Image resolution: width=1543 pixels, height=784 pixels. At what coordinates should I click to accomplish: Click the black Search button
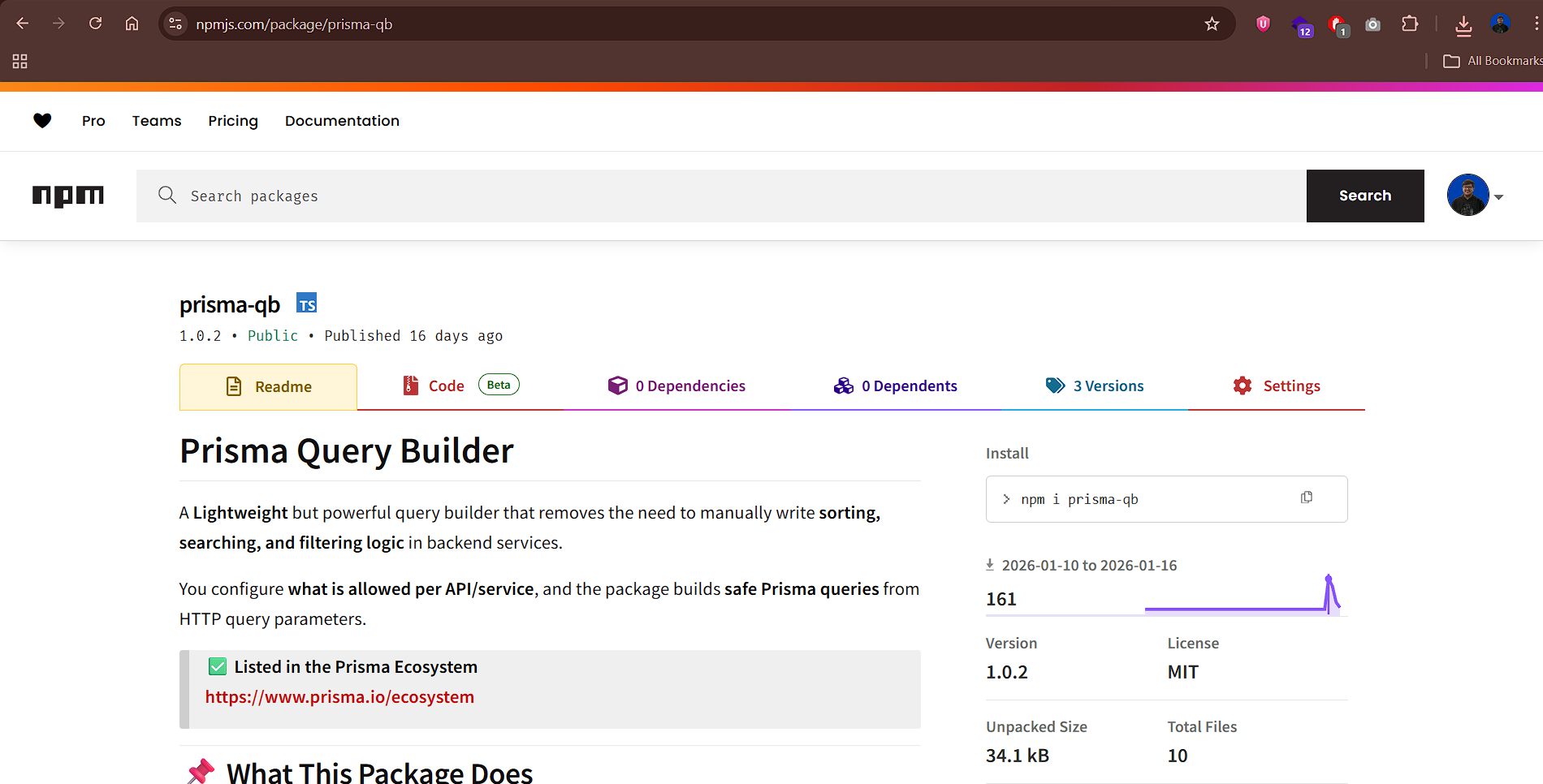pyautogui.click(x=1365, y=196)
